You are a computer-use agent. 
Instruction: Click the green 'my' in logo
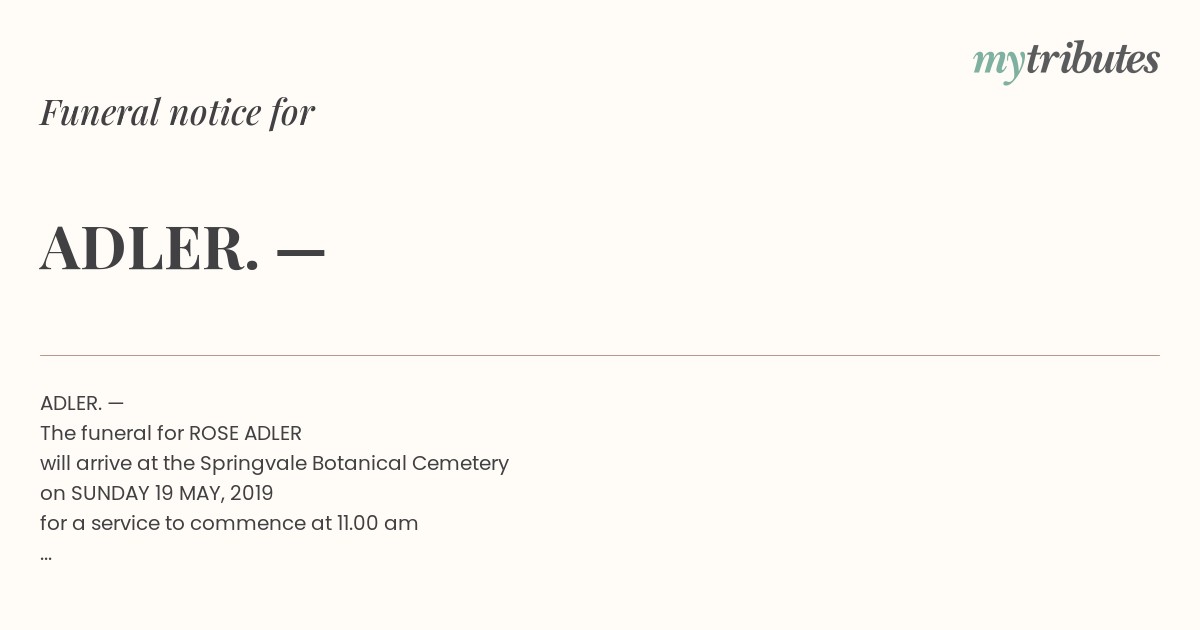[x=998, y=64]
